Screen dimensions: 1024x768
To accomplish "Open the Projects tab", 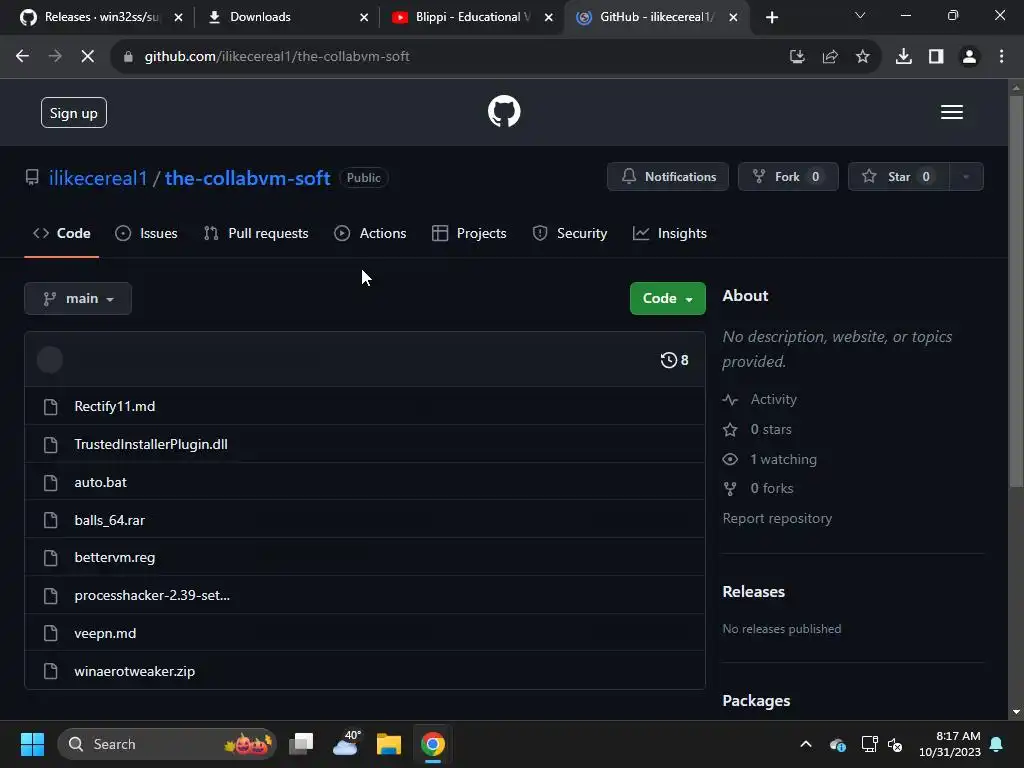I will pyautogui.click(x=470, y=234).
